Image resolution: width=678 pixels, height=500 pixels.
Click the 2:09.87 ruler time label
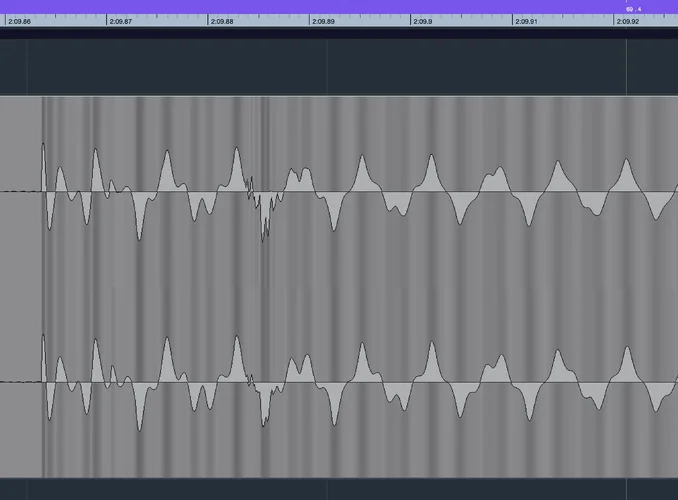(x=121, y=21)
